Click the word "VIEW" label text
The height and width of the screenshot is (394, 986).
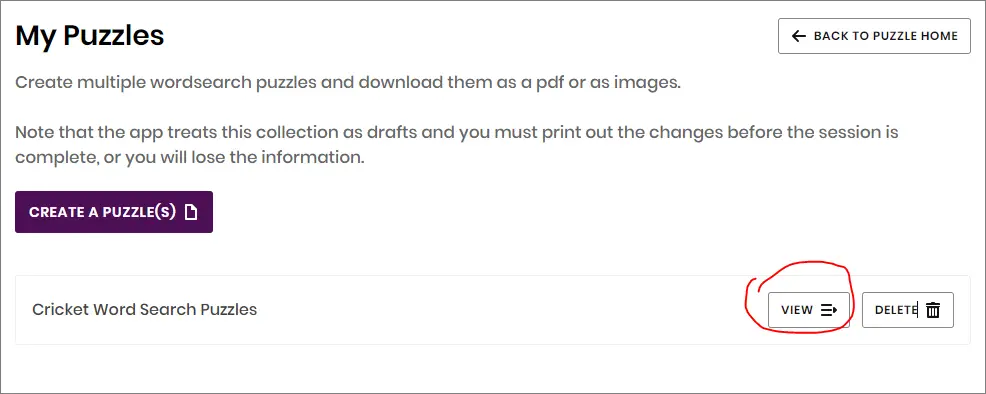tap(797, 310)
